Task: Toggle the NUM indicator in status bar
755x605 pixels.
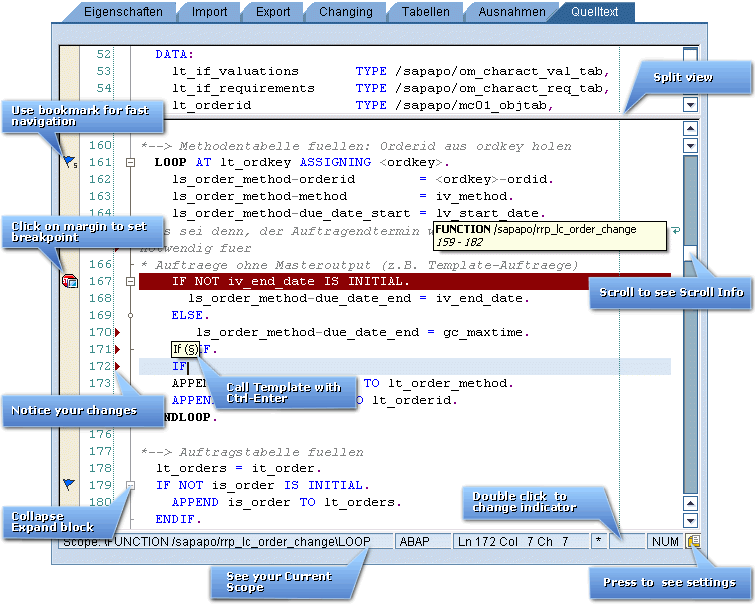Action: 664,541
